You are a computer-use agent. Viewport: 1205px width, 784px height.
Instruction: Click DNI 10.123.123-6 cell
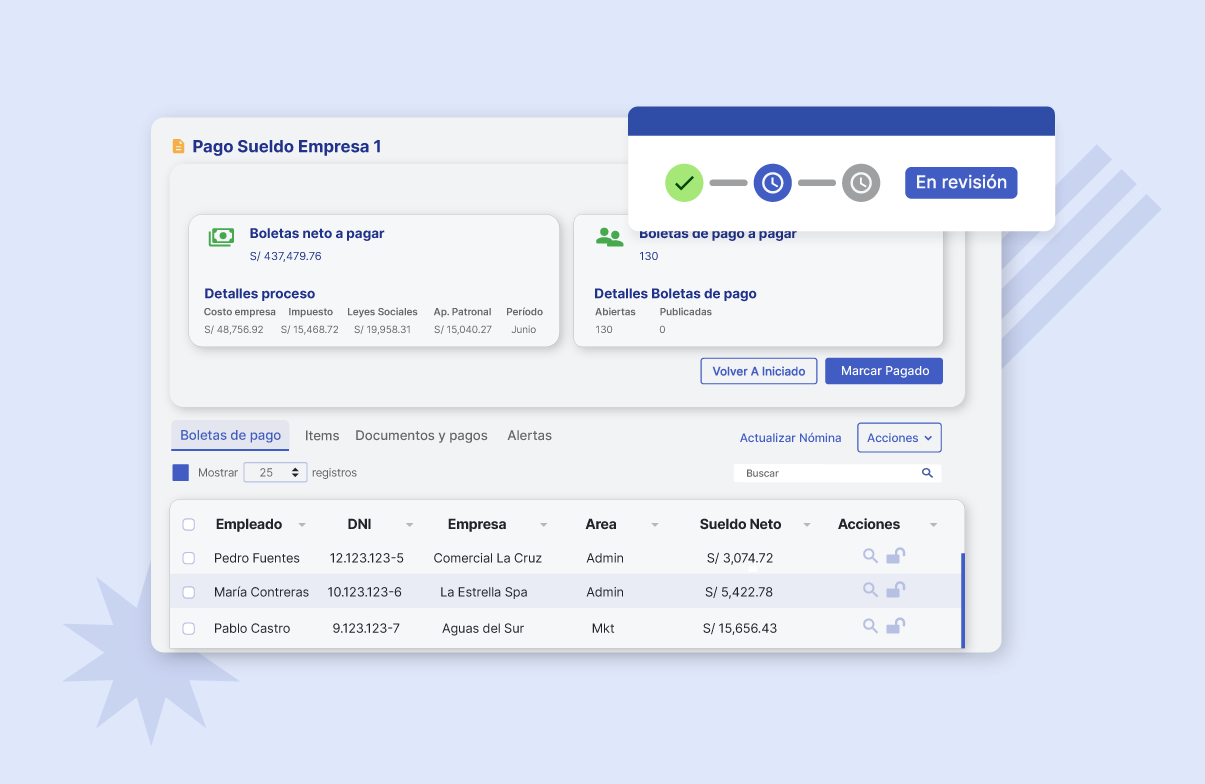coord(365,592)
